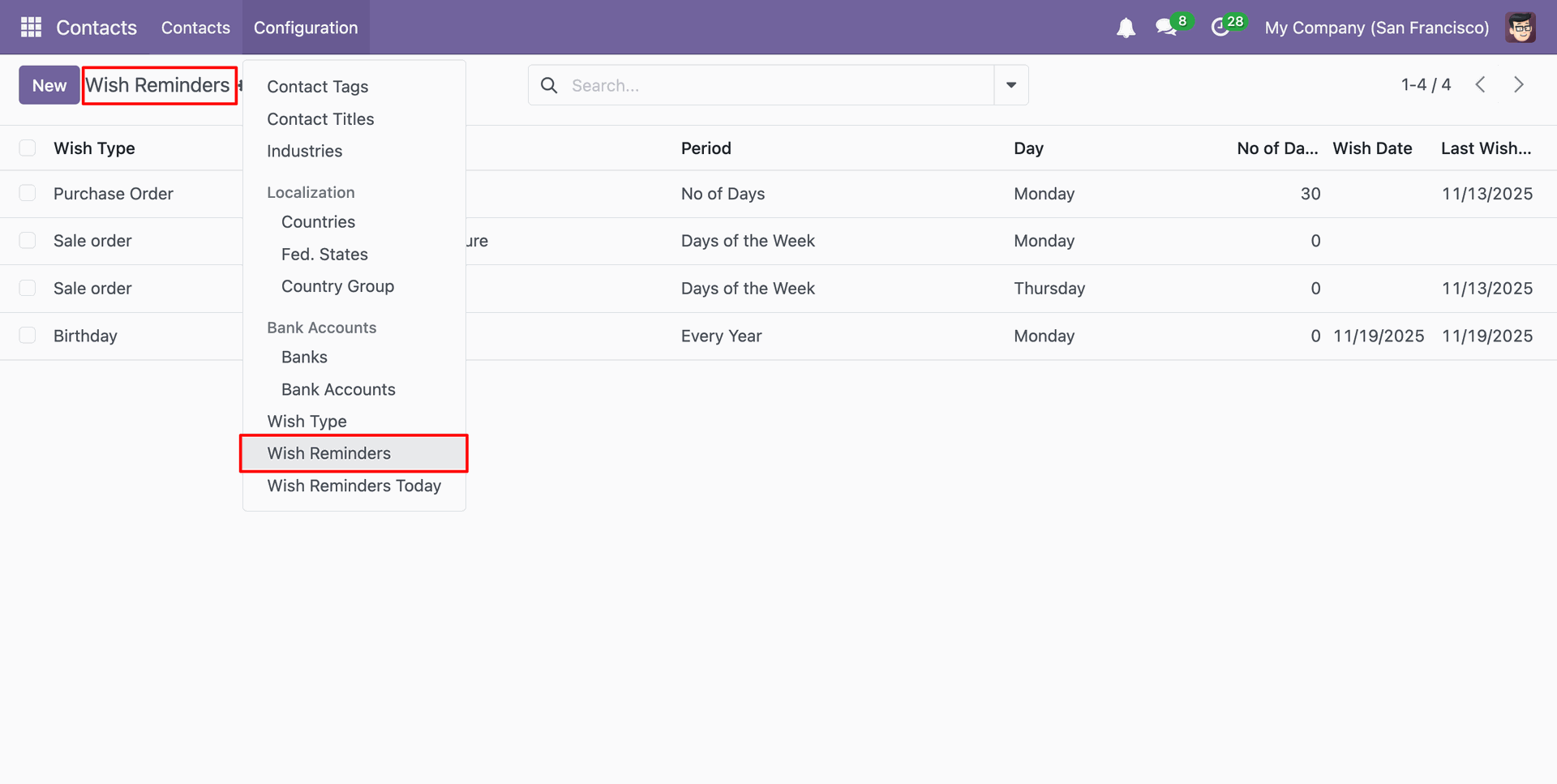The image size is (1557, 784).
Task: Toggle the select-all checkbox in the header
Action: click(x=28, y=148)
